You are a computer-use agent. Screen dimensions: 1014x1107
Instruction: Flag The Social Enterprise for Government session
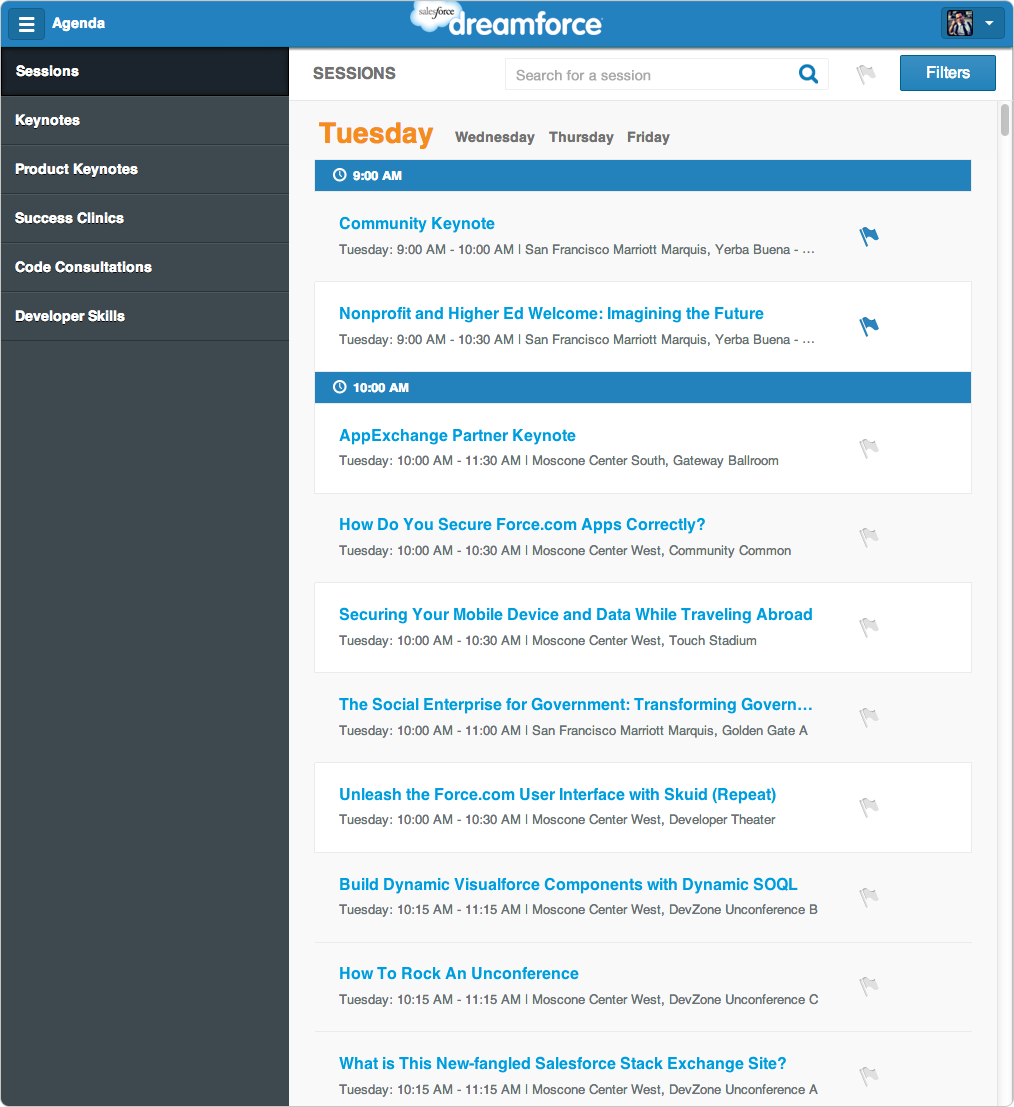869,717
